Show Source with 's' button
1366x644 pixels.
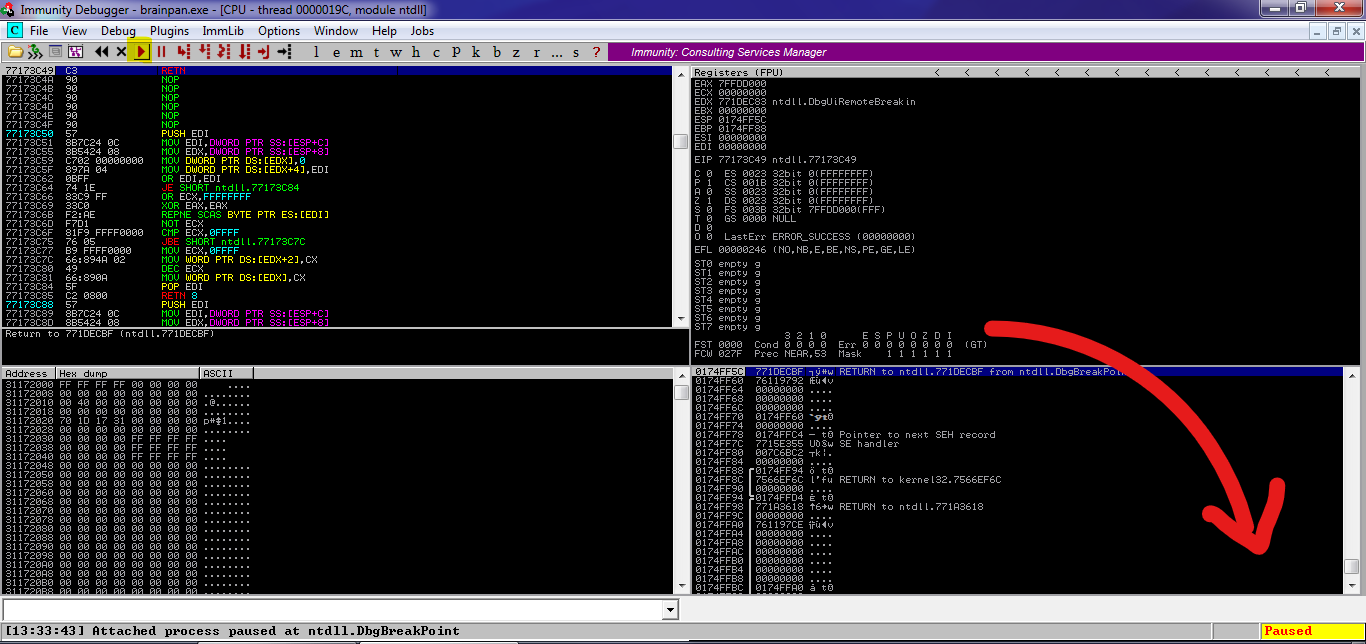[x=576, y=51]
